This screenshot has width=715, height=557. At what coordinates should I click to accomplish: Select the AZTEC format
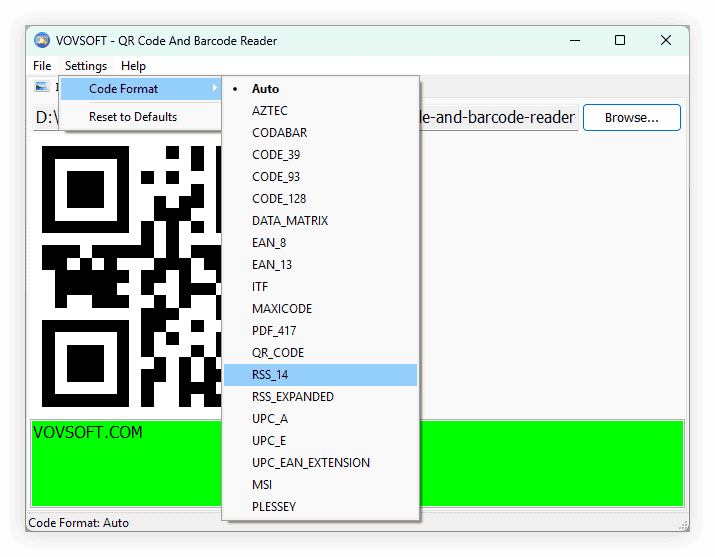pos(321,111)
